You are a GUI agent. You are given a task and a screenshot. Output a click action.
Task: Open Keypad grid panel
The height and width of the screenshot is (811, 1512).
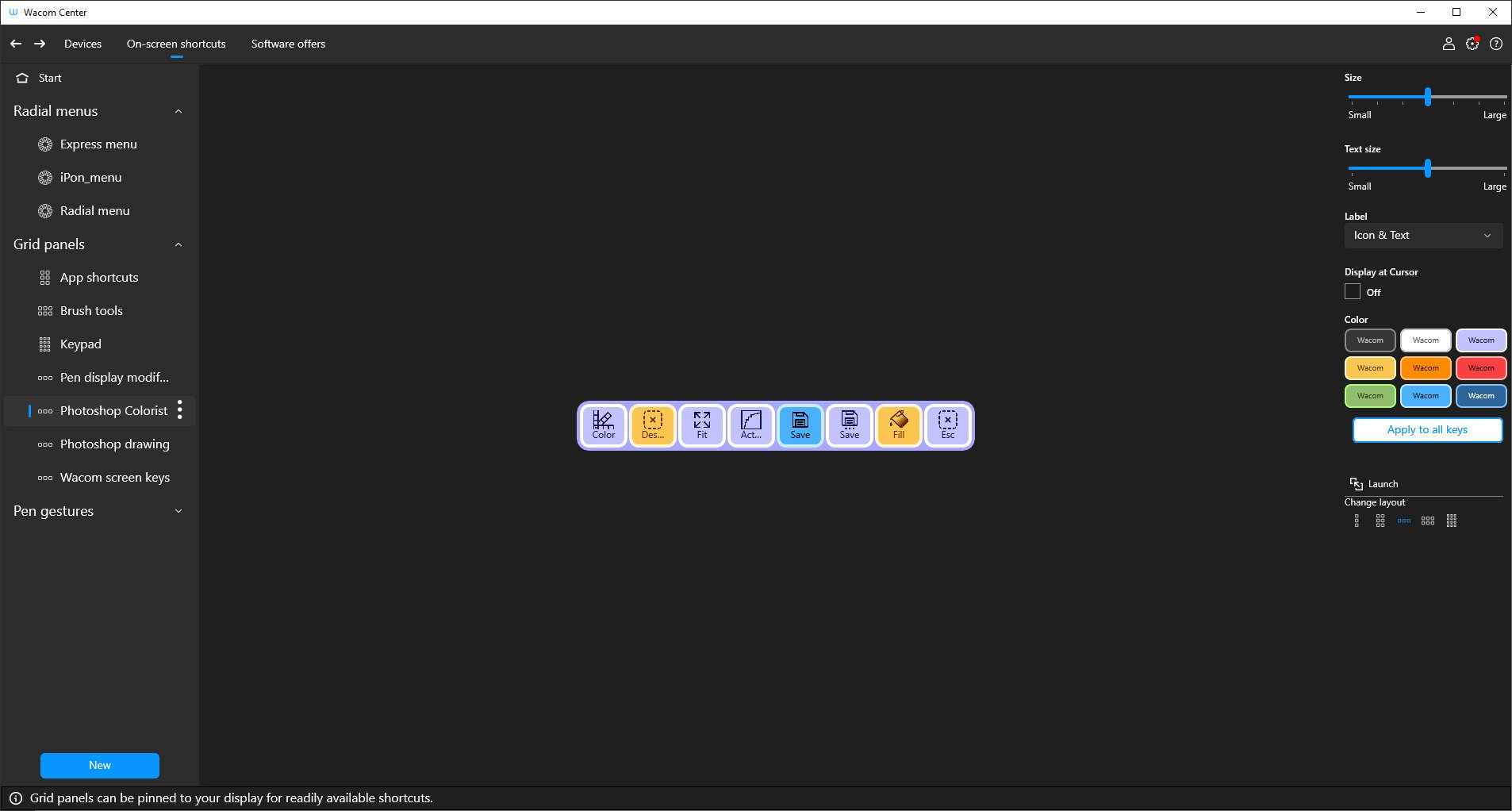pos(99,344)
